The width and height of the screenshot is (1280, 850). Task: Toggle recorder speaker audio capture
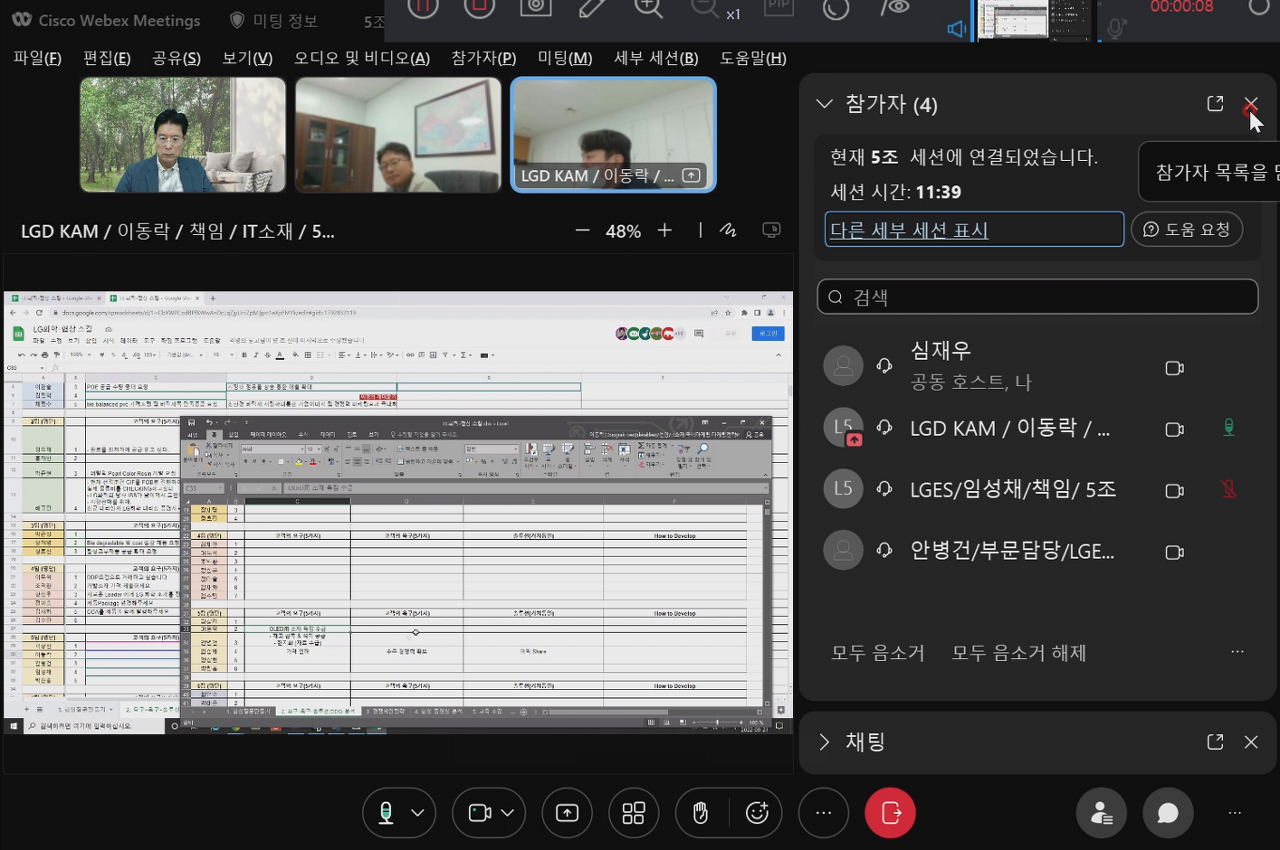pyautogui.click(x=957, y=29)
